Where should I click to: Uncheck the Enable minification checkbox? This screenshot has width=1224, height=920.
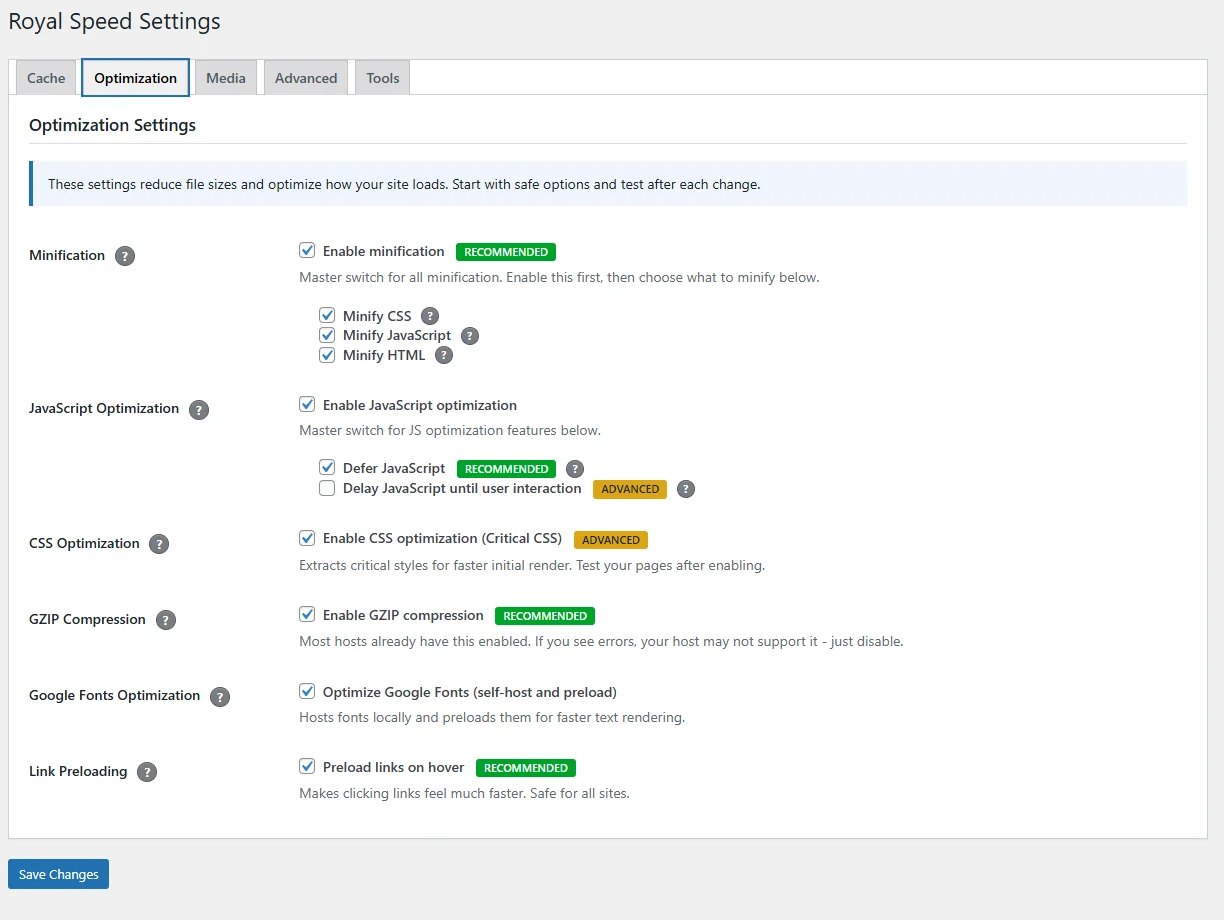click(x=307, y=250)
